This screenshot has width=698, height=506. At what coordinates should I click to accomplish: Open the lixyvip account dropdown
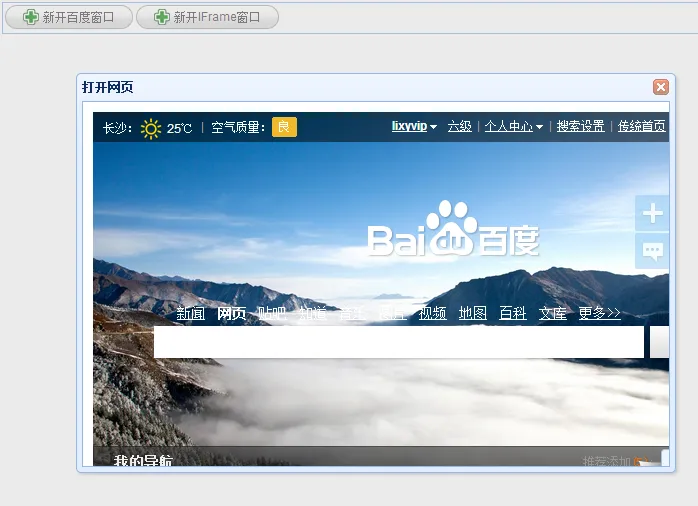click(414, 126)
